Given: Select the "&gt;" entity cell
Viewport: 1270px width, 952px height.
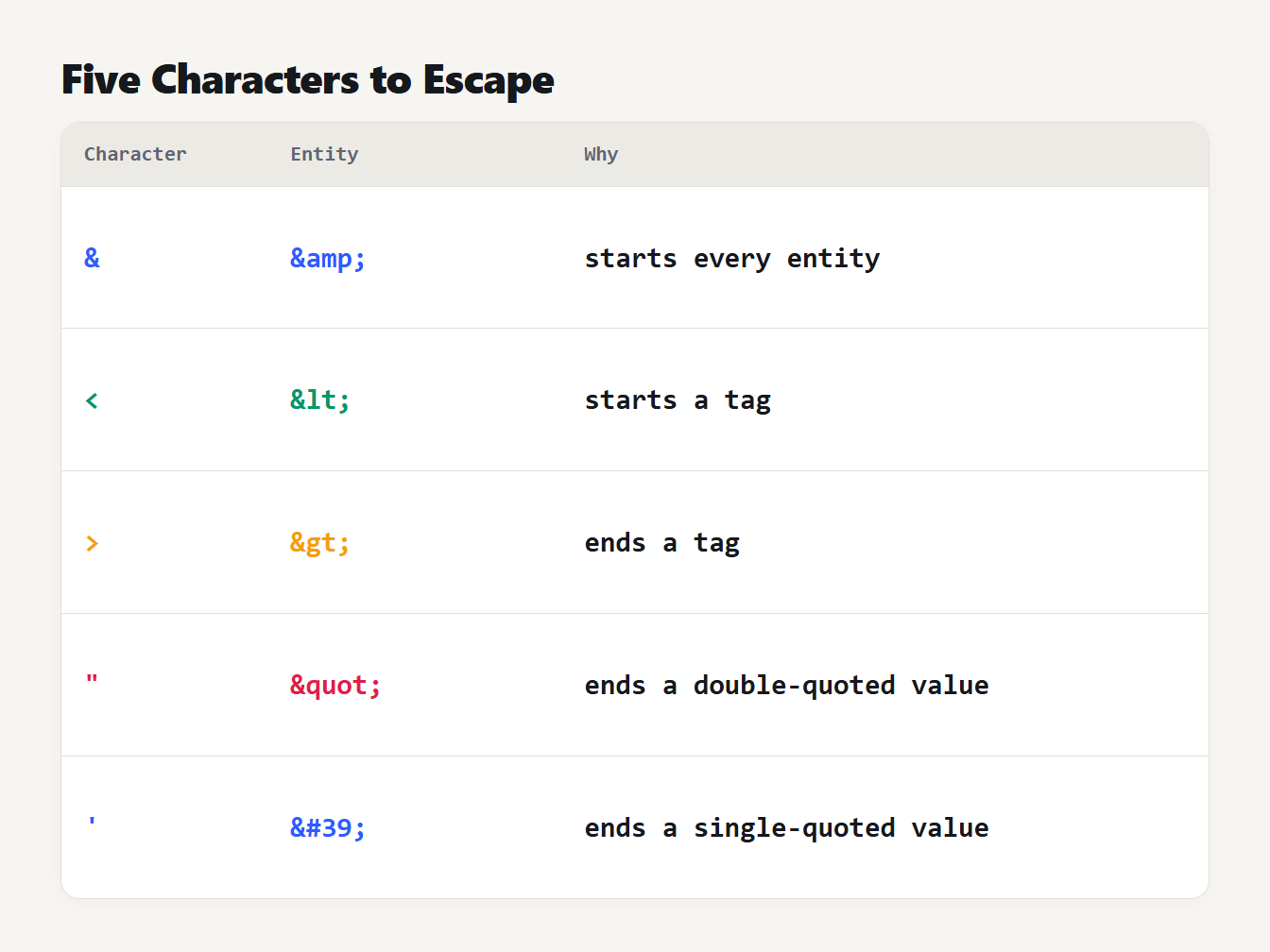Looking at the screenshot, I should [320, 543].
